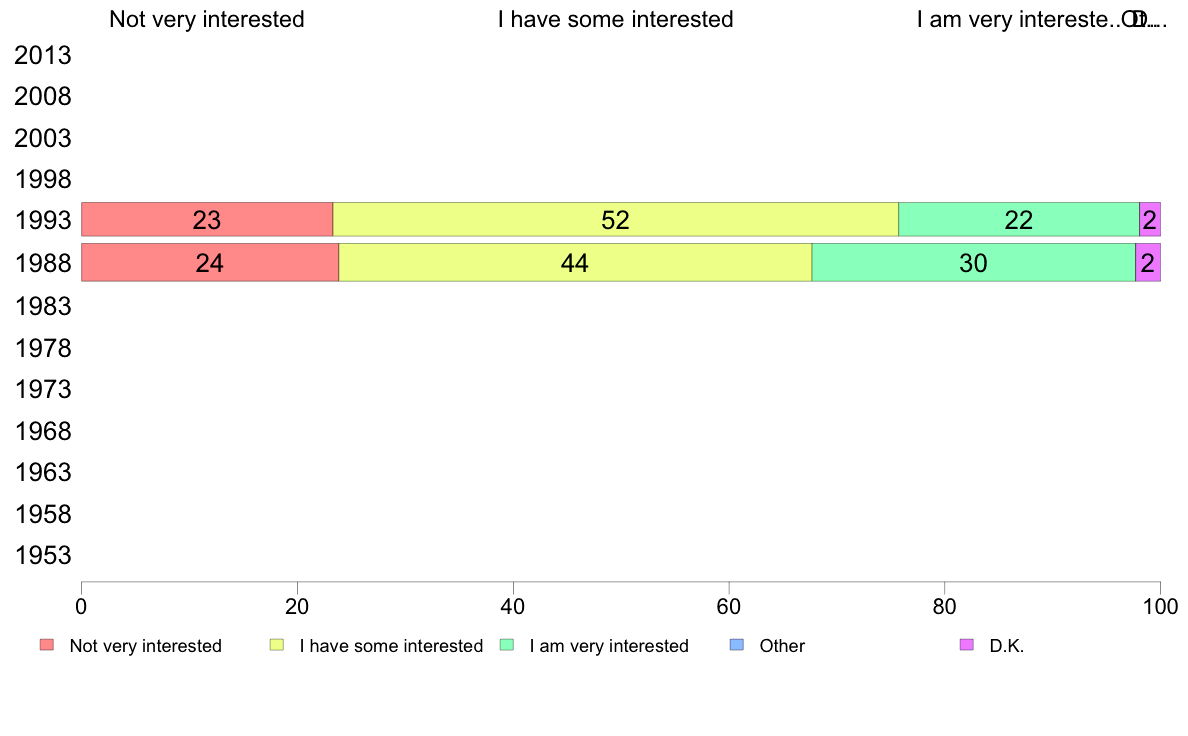Select the 1988 red bar segment labeled 24
This screenshot has width=1188, height=736.
tap(210, 262)
